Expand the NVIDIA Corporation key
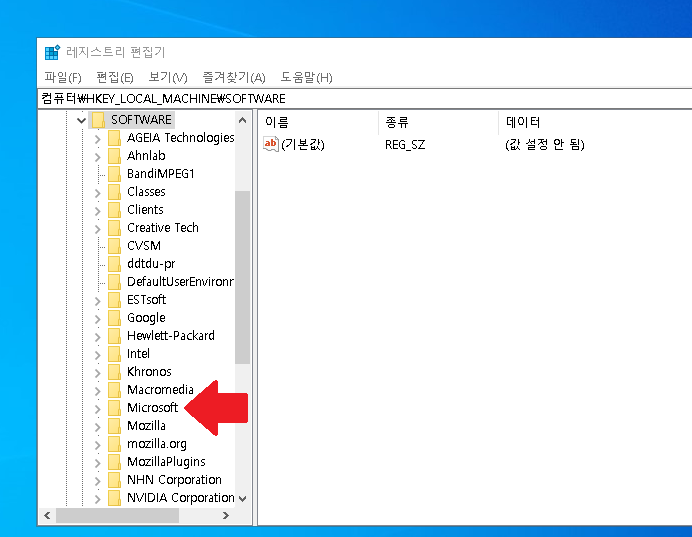Viewport: 692px width, 537px height. pyautogui.click(x=98, y=499)
